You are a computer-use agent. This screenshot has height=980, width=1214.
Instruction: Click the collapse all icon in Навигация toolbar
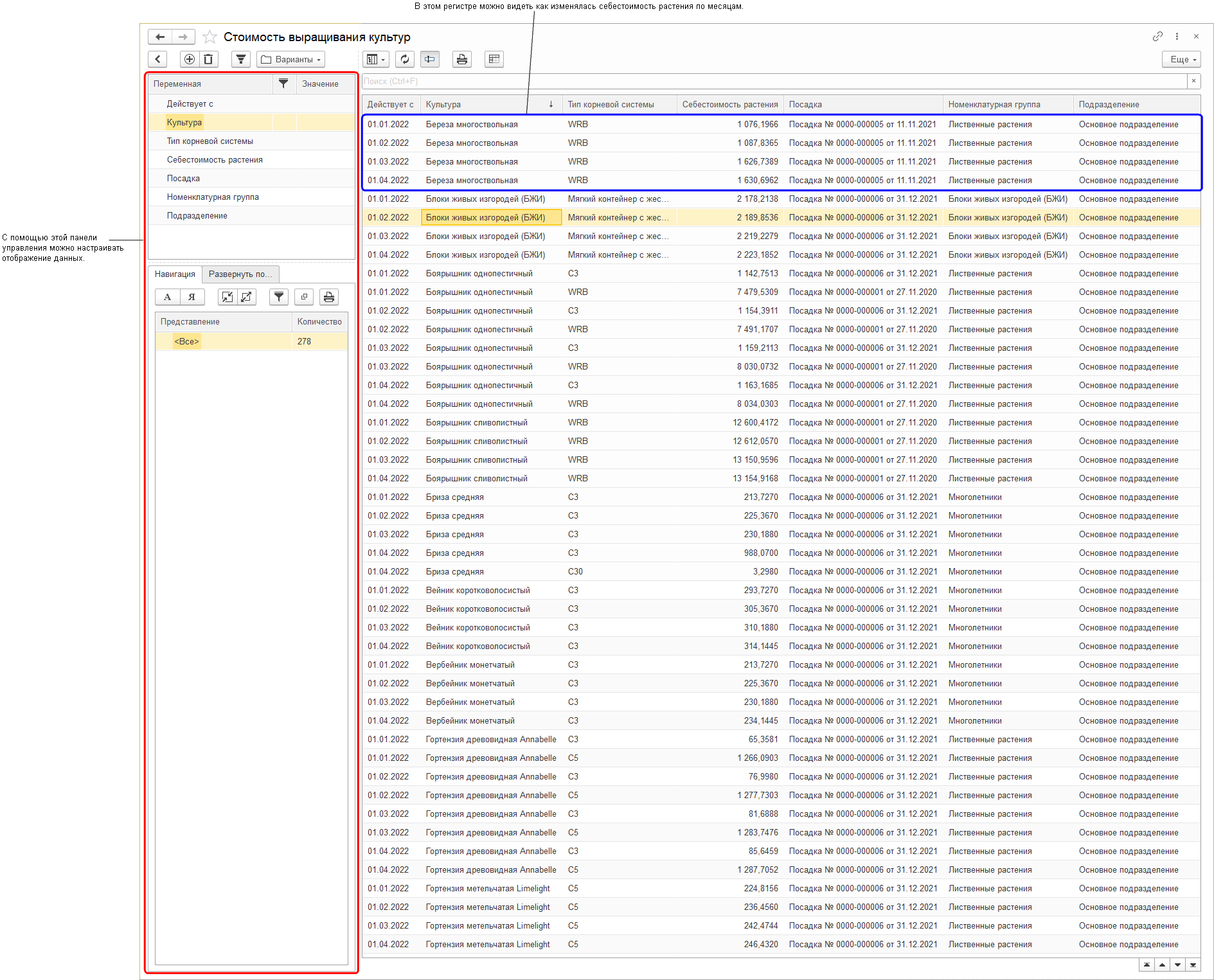(x=228, y=297)
